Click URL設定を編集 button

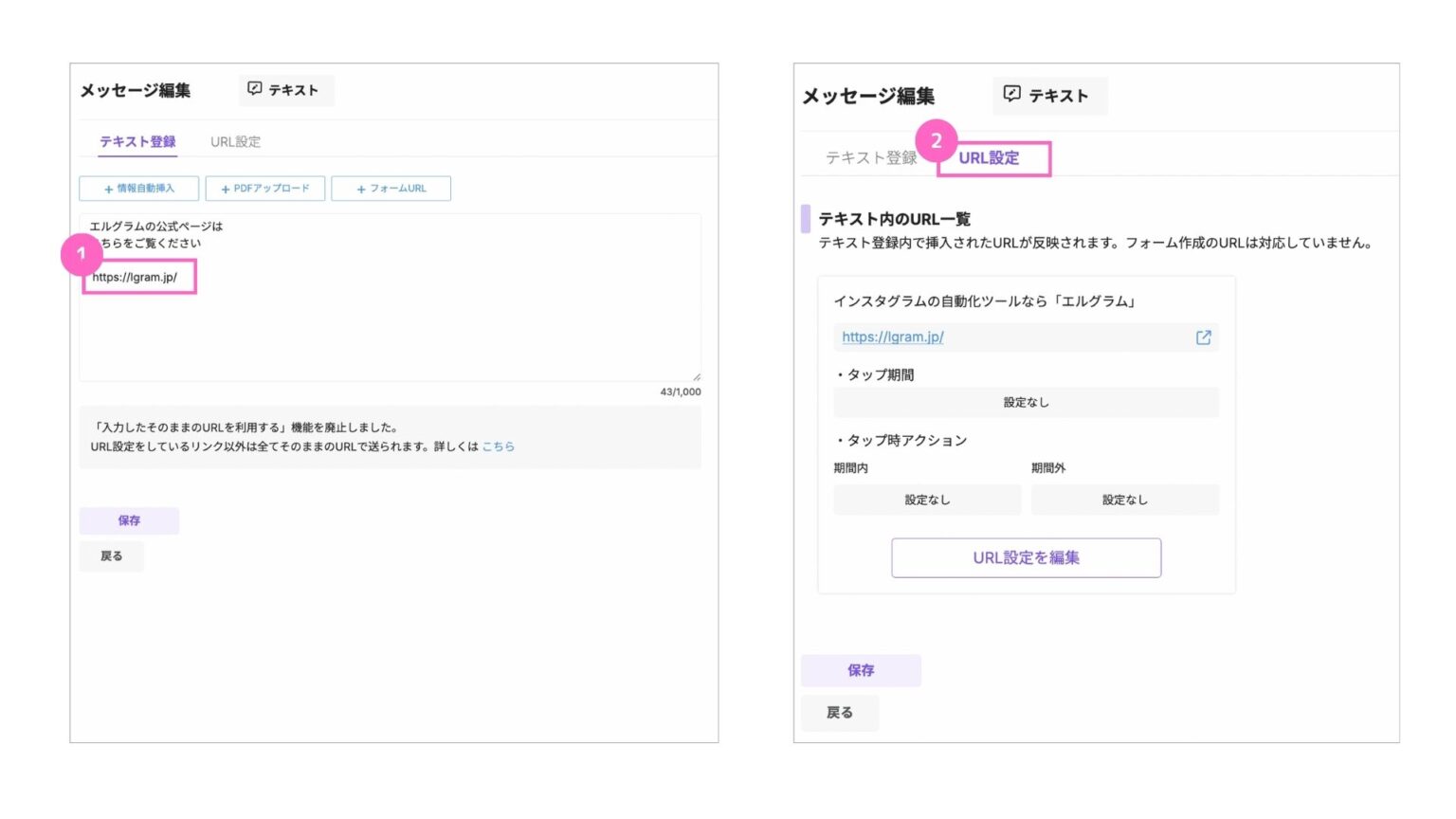pyautogui.click(x=1026, y=558)
